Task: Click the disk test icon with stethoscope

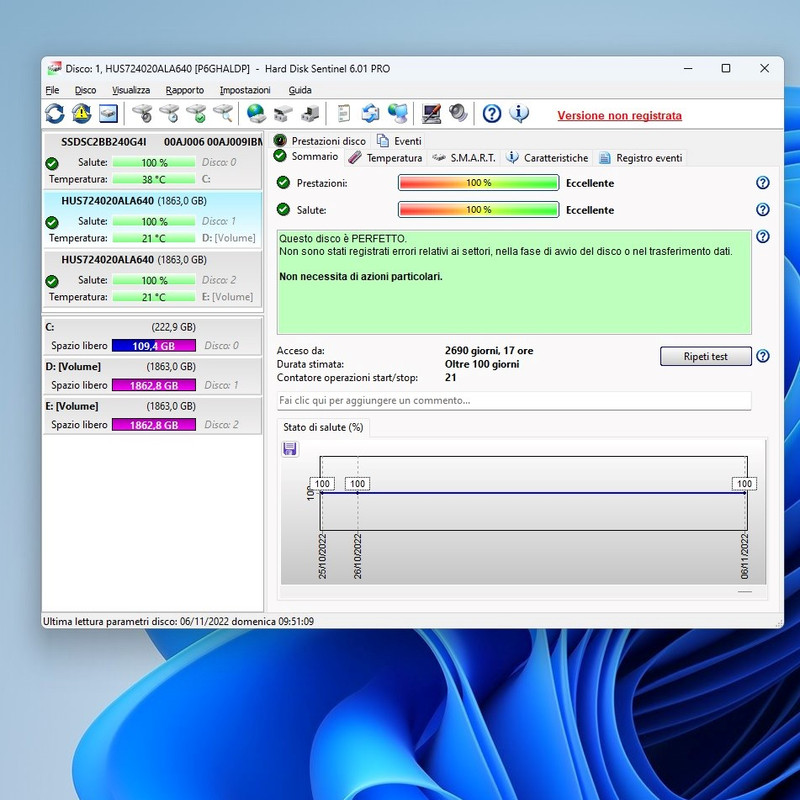Action: pos(142,113)
